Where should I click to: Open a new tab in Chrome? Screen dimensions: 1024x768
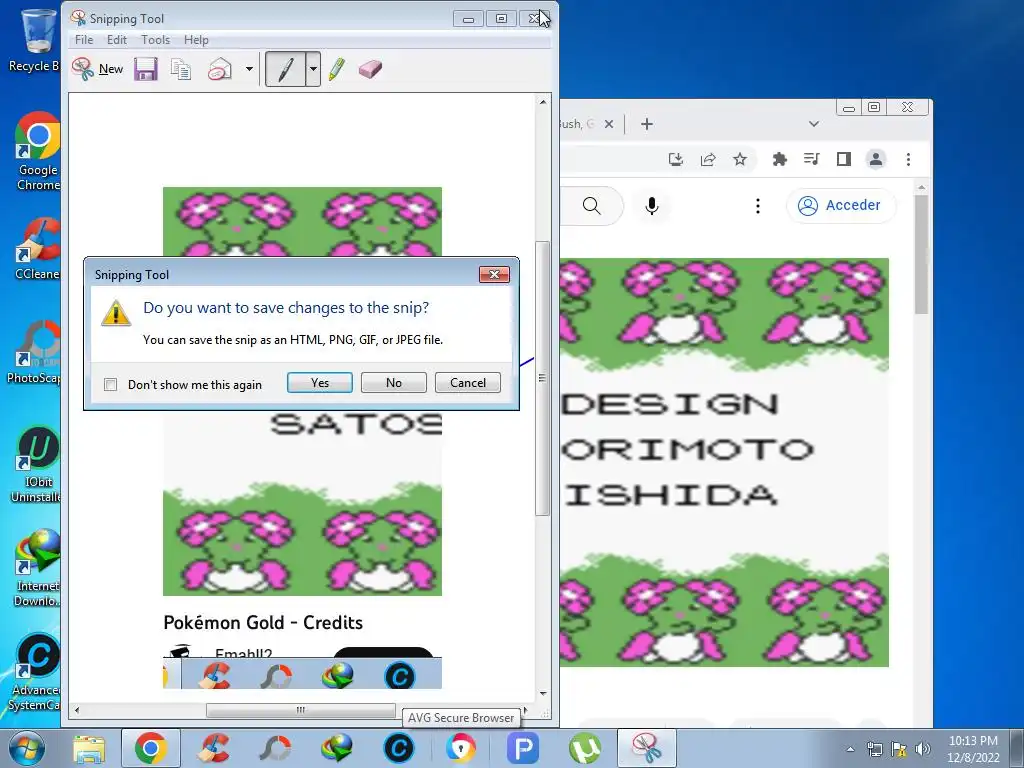(x=647, y=124)
